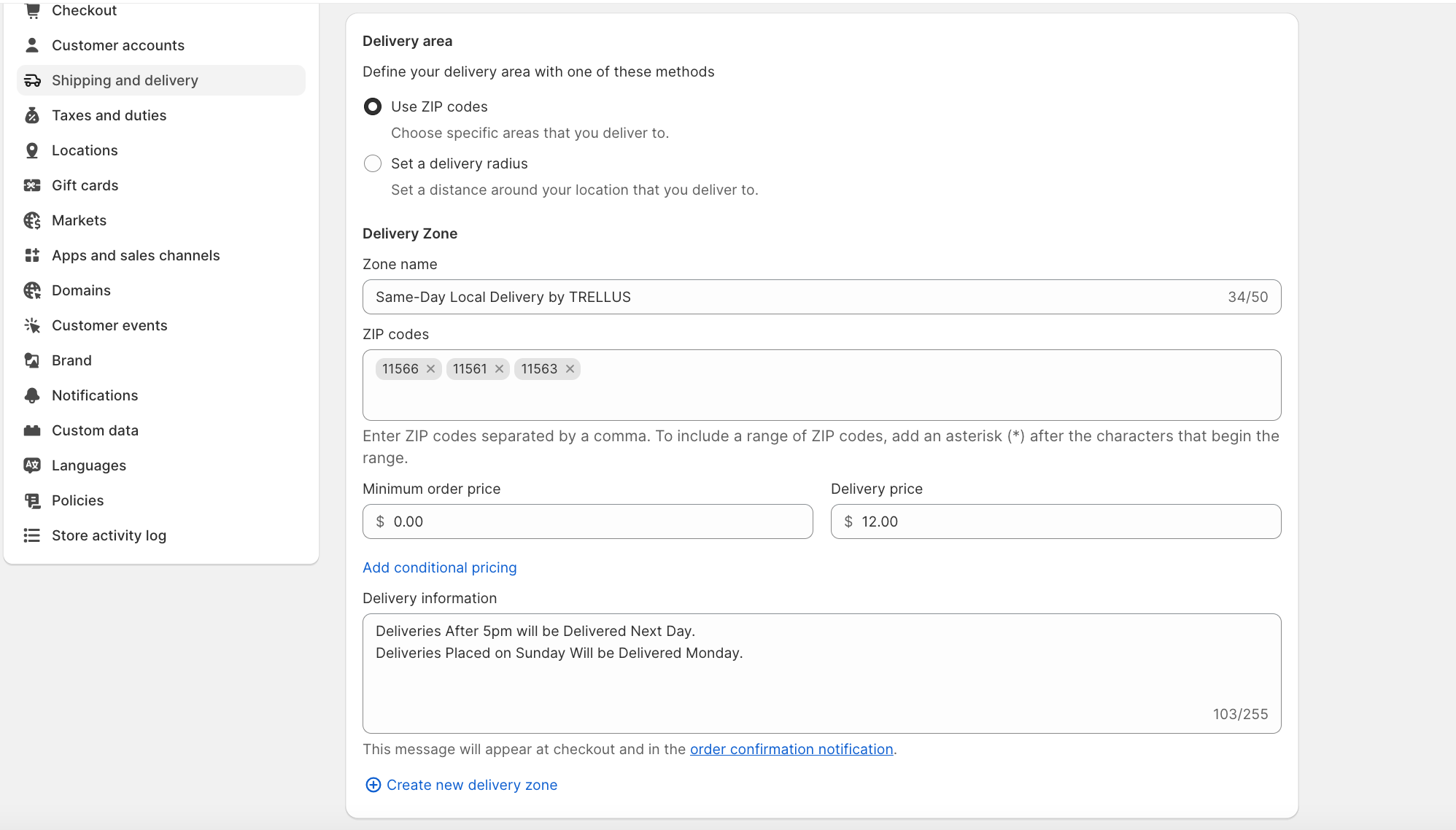Click the Markets globe icon
Image resolution: width=1456 pixels, height=830 pixels.
[x=32, y=220]
